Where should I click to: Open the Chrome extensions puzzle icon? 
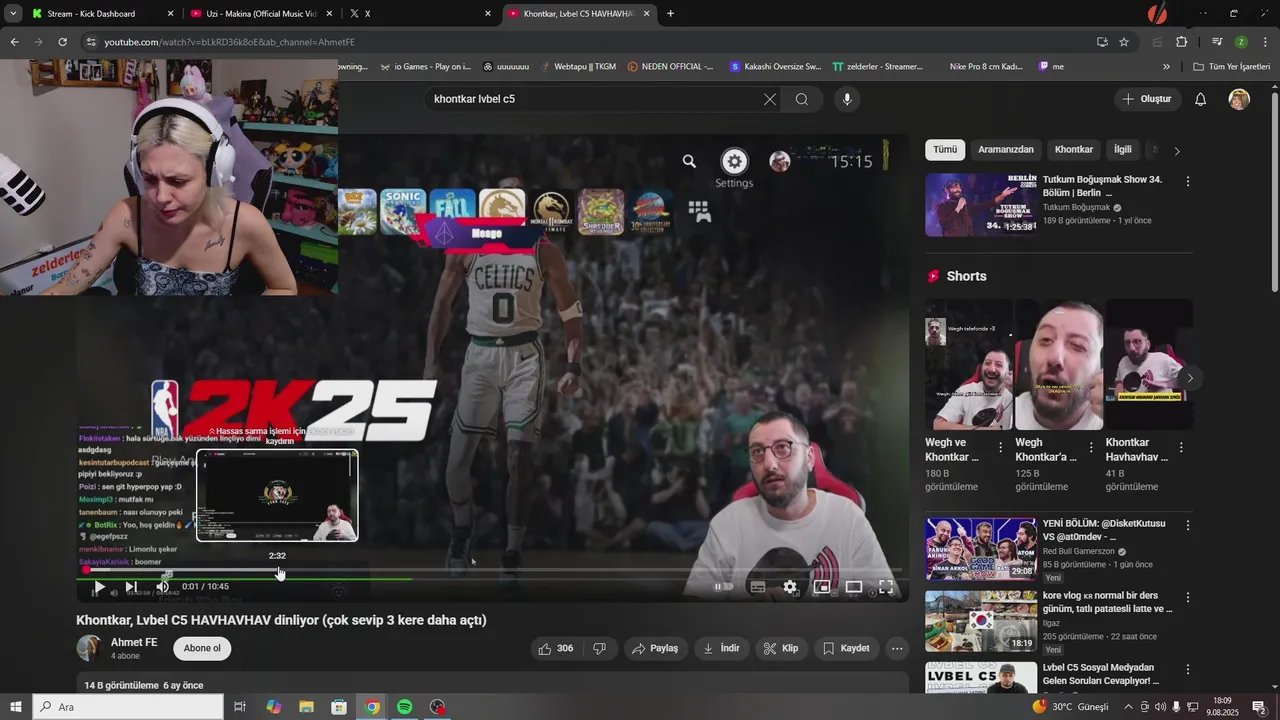click(x=1182, y=42)
